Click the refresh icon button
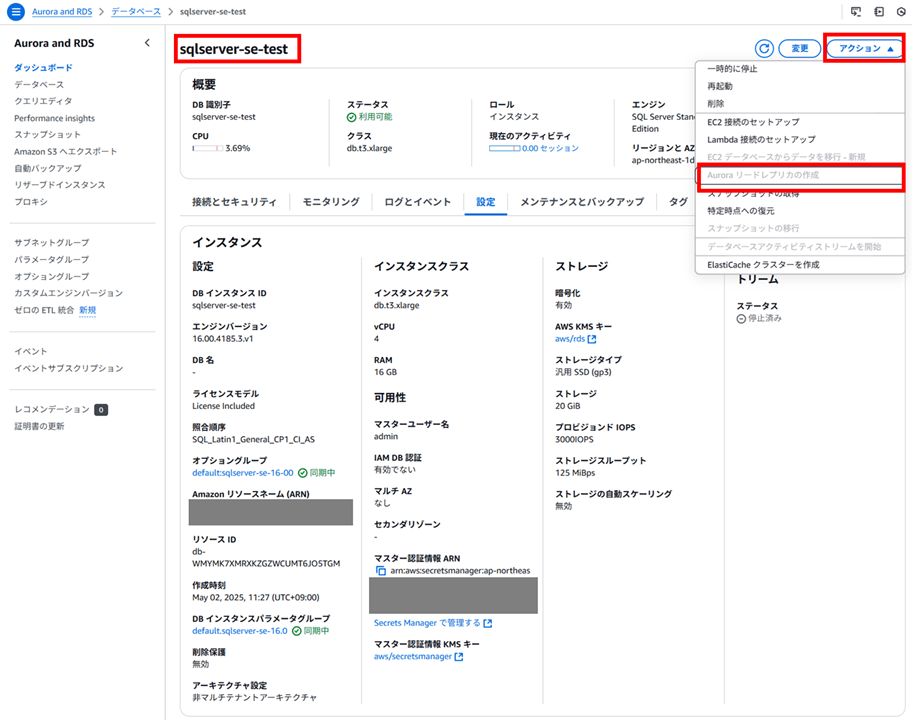Image resolution: width=912 pixels, height=720 pixels. click(x=764, y=49)
